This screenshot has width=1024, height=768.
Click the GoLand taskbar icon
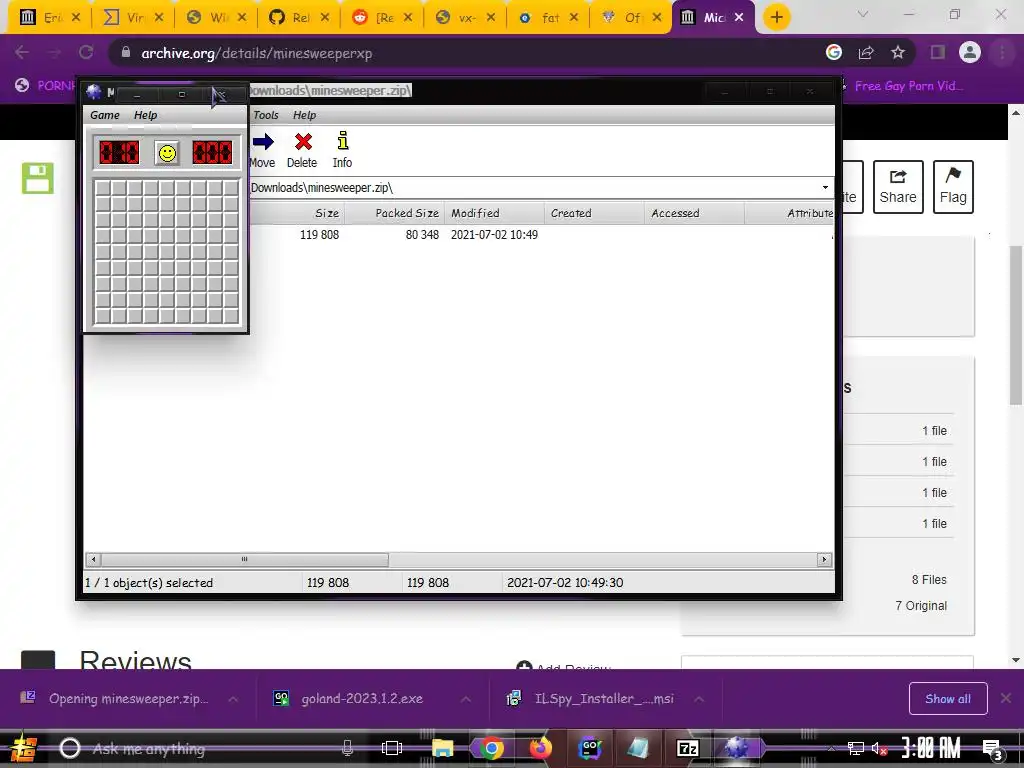tap(590, 748)
